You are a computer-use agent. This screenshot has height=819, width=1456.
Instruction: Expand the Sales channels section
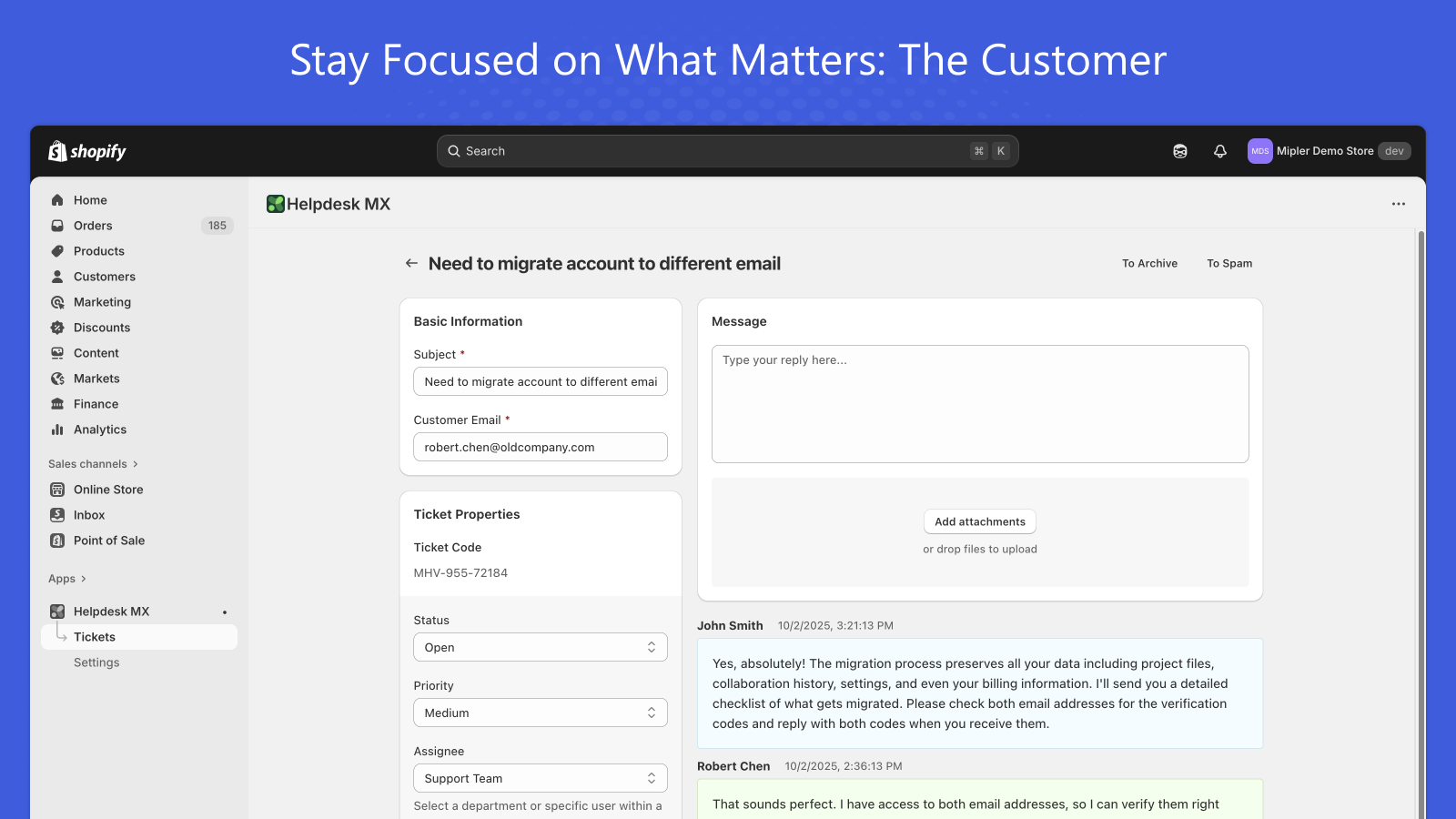(93, 464)
